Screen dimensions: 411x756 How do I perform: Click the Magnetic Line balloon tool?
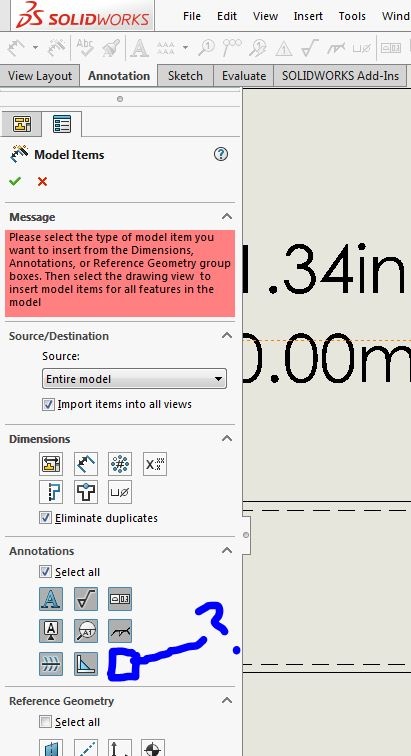pyautogui.click(x=258, y=48)
